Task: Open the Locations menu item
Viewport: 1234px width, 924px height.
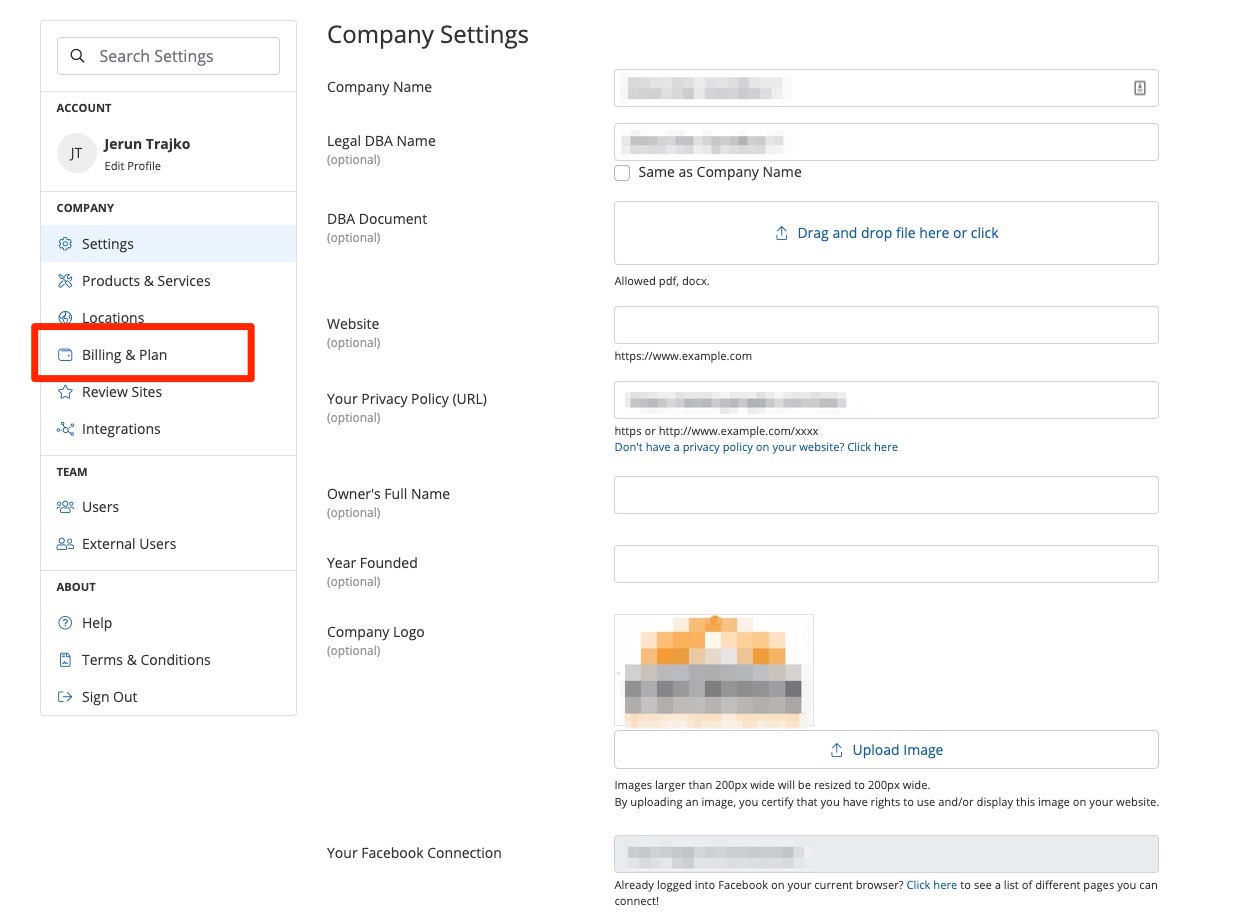Action: [112, 317]
